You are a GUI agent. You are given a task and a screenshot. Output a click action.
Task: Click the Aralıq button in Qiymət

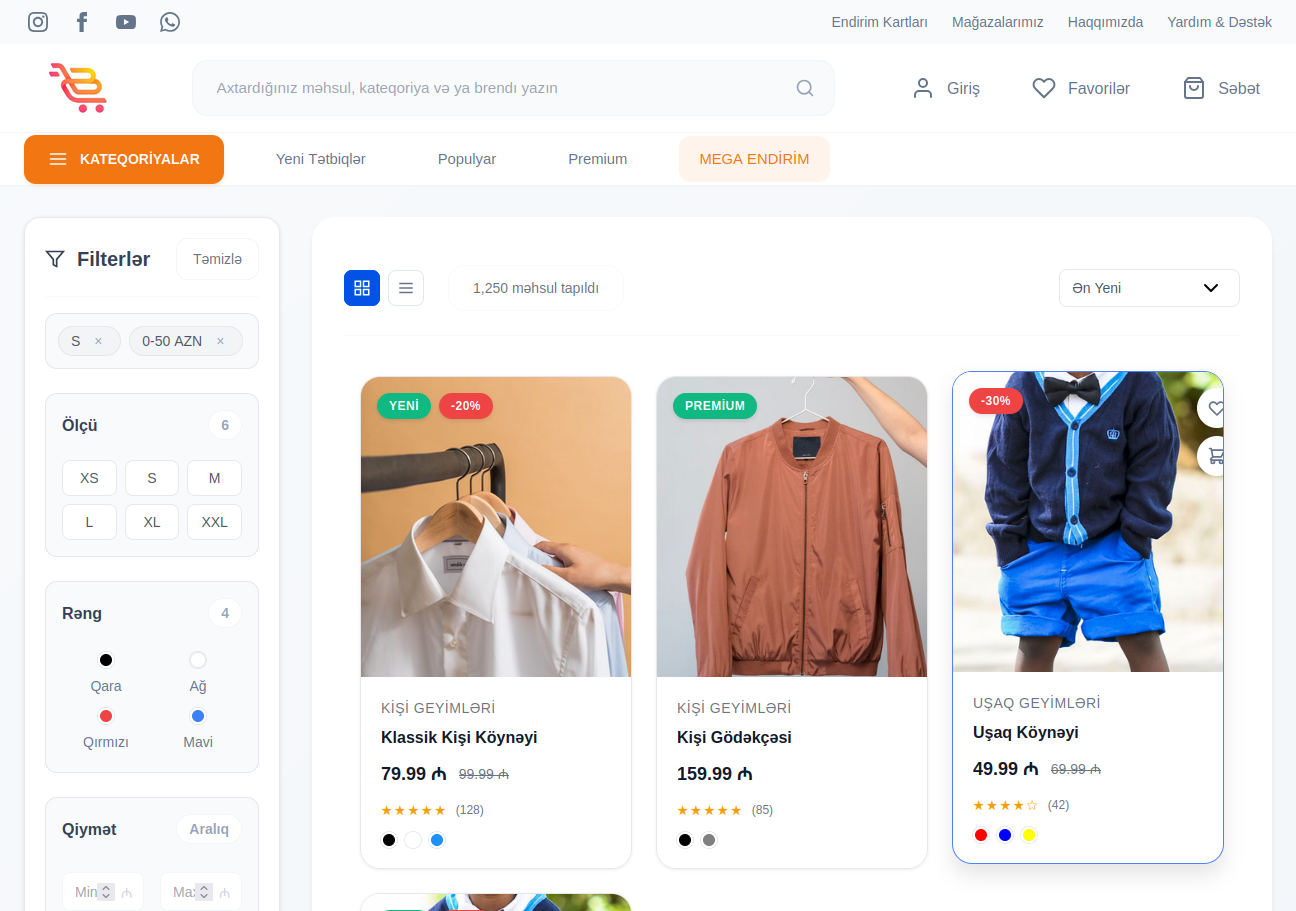tap(209, 829)
